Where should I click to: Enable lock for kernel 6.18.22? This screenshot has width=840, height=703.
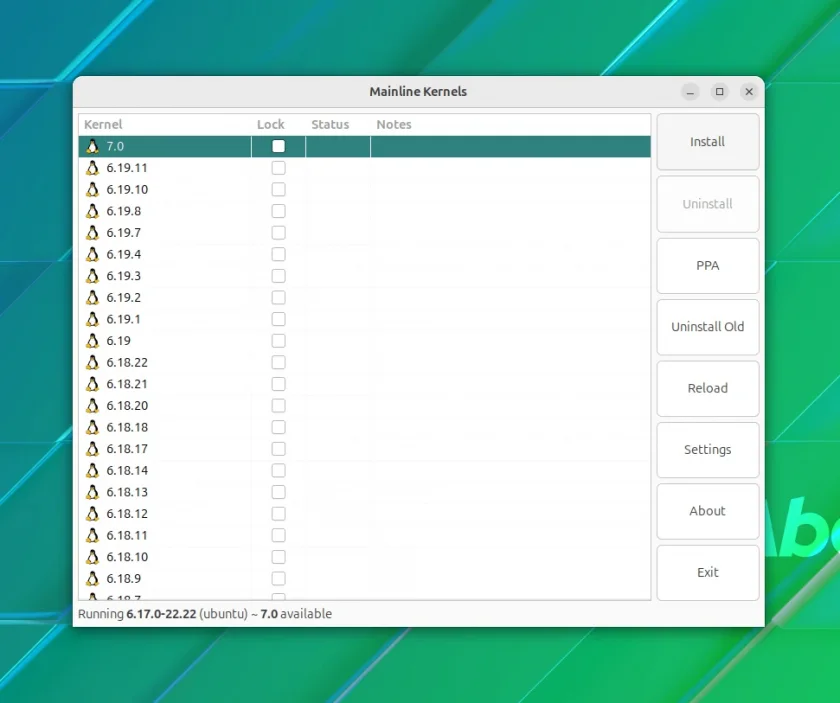[x=279, y=362]
